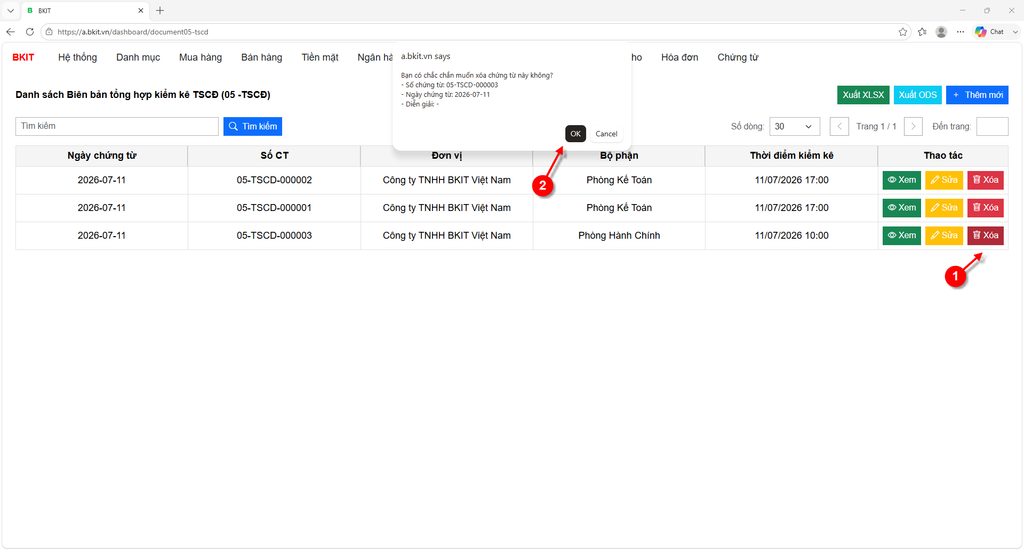Select cell 05-TSCD-000001
The width and height of the screenshot is (1024, 550).
274,208
